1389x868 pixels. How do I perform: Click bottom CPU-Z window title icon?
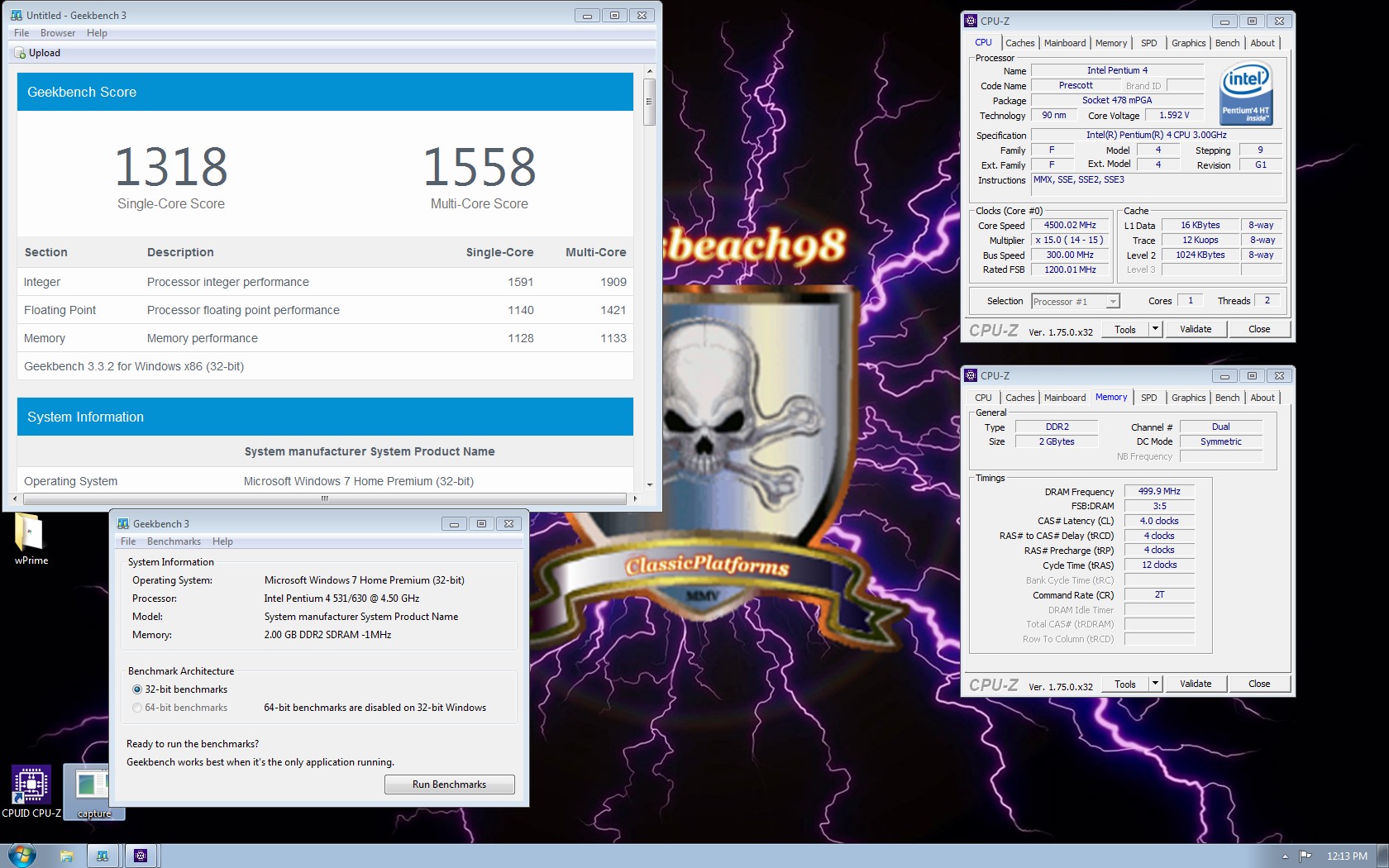click(x=971, y=375)
